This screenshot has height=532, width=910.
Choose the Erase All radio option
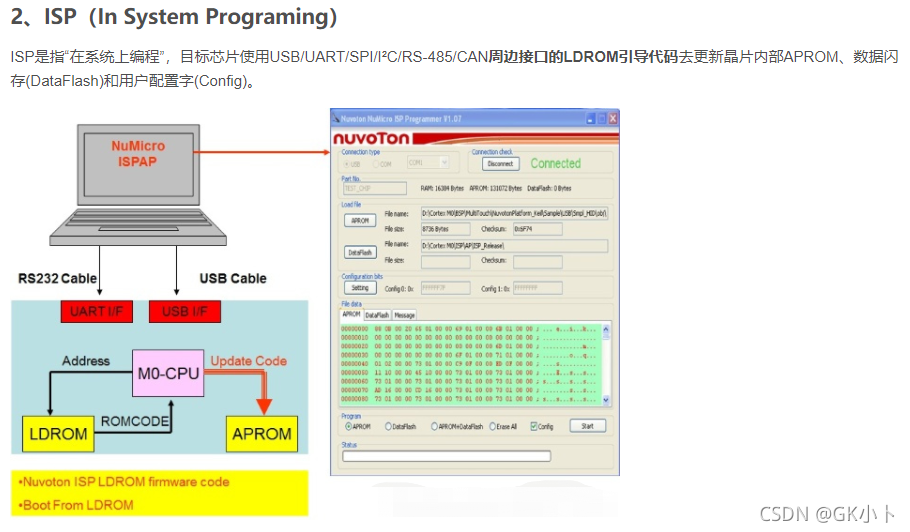pos(492,426)
